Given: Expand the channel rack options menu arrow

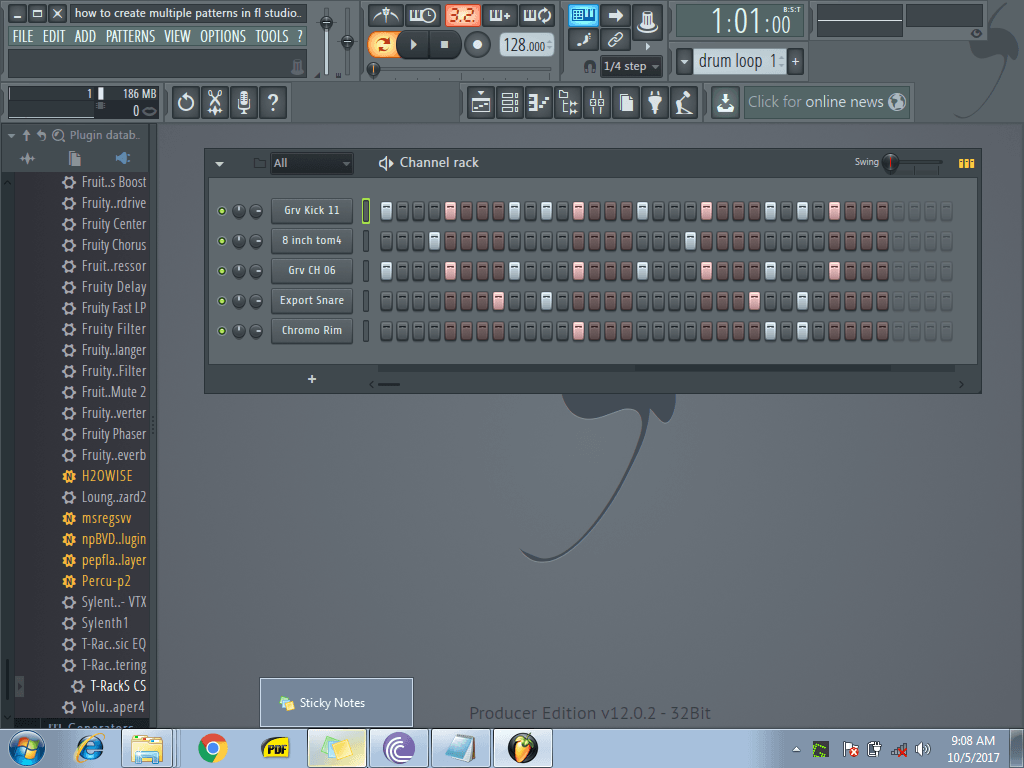Looking at the screenshot, I should coord(219,163).
